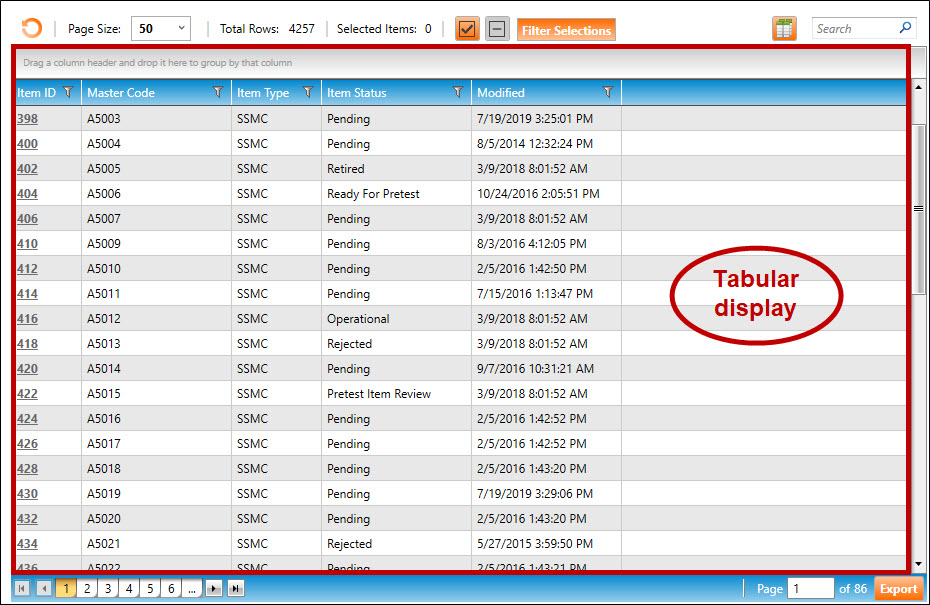
Task: Open the Item ID column filter
Action: [68, 93]
